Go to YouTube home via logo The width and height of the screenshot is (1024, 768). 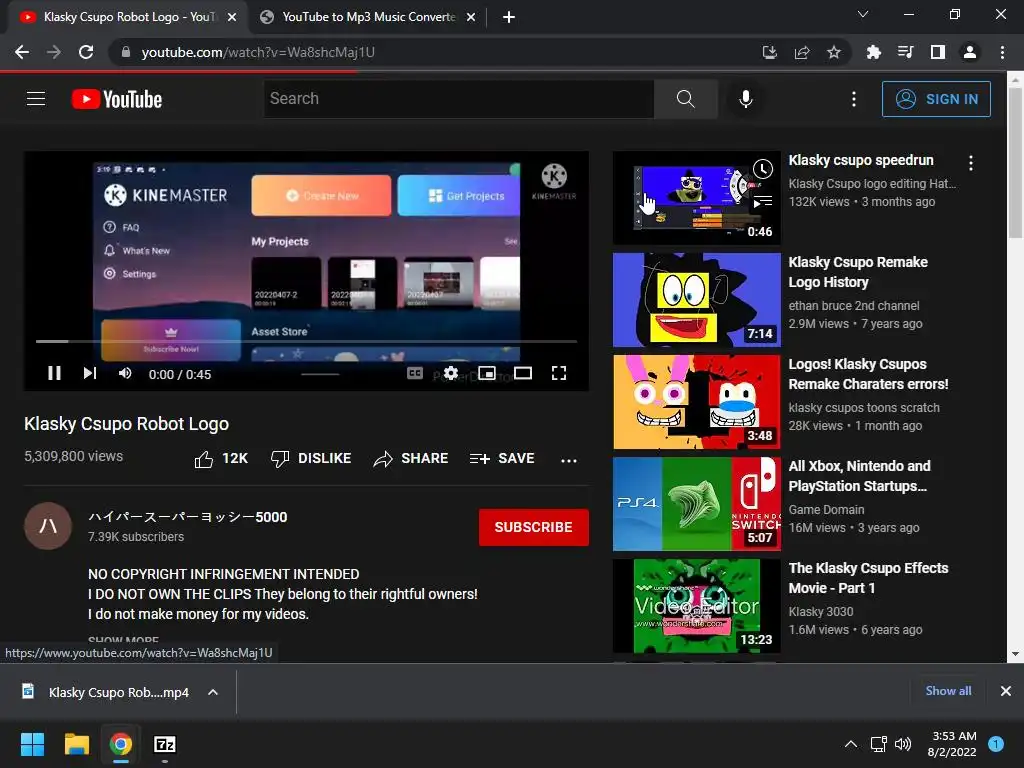click(x=117, y=99)
